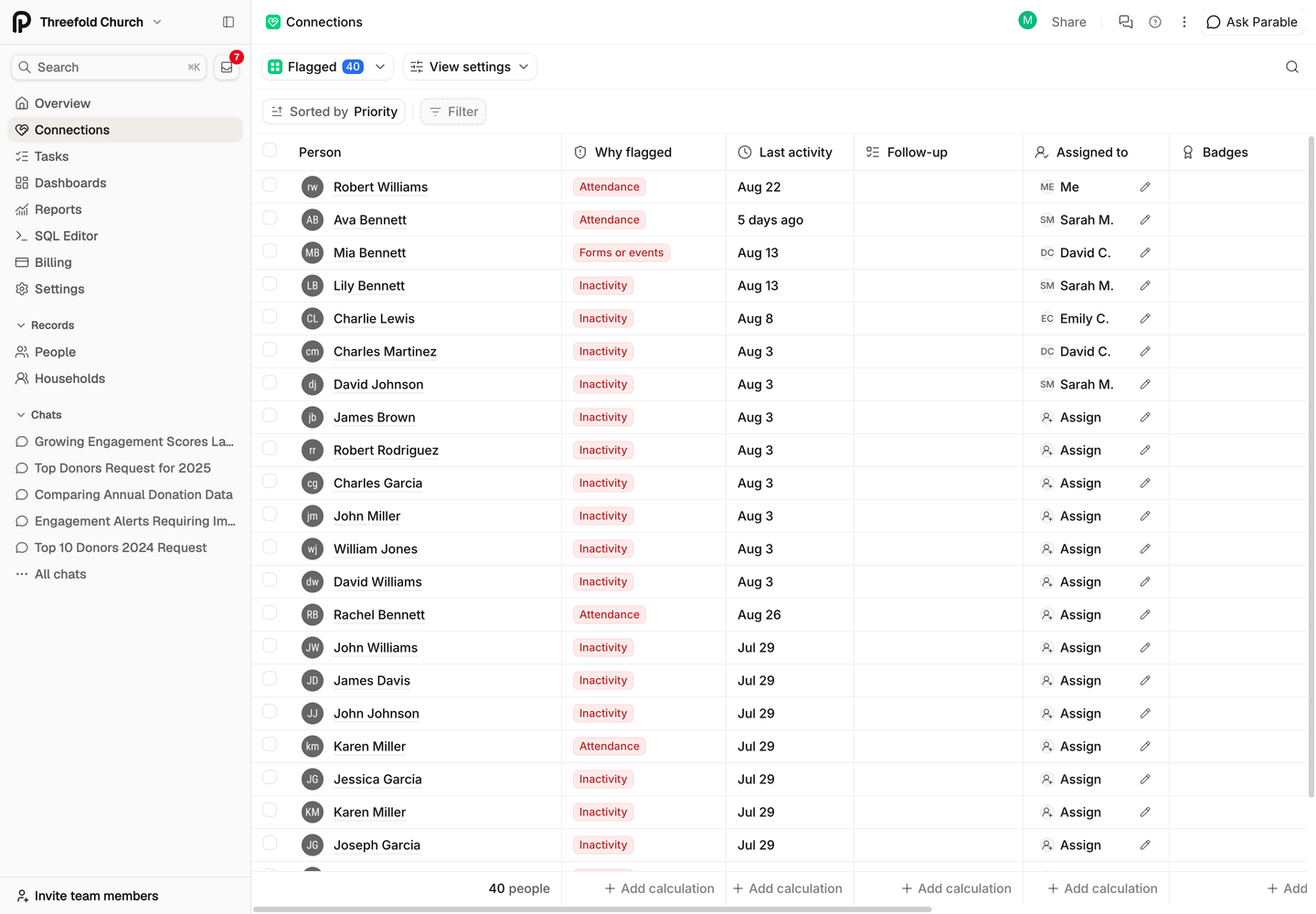
Task: Click edit pencil in Charlie Lewis row
Action: (1145, 319)
